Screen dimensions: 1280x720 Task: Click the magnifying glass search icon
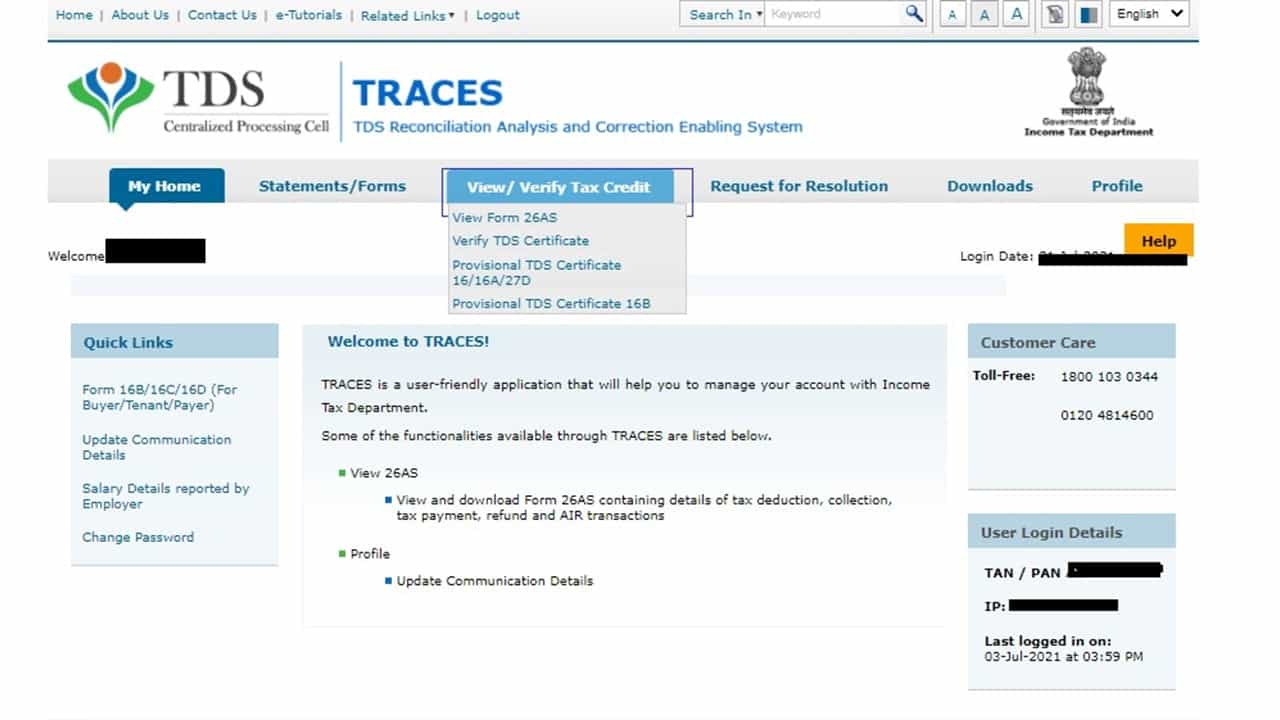(914, 14)
